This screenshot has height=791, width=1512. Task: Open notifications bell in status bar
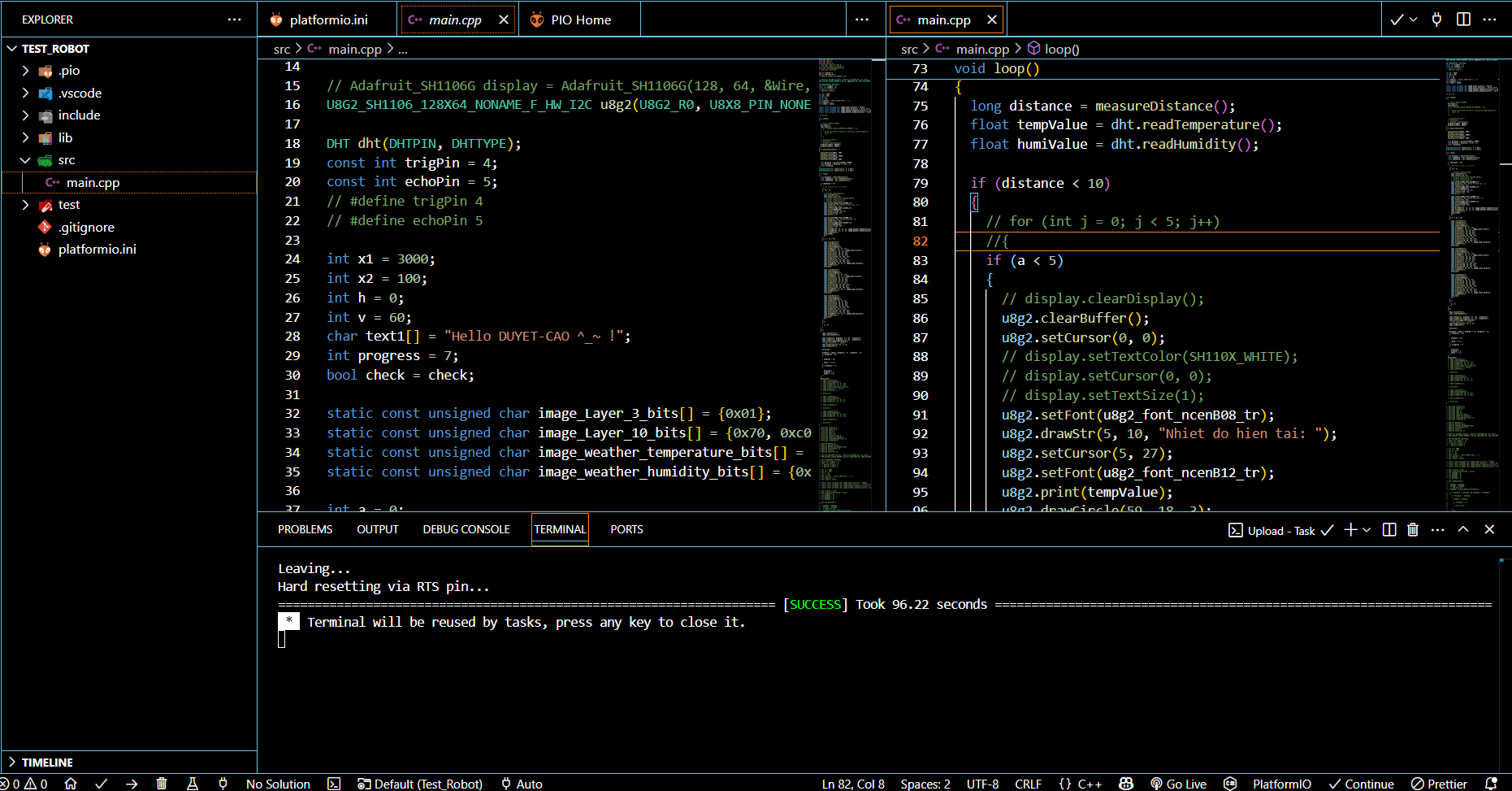point(1491,784)
